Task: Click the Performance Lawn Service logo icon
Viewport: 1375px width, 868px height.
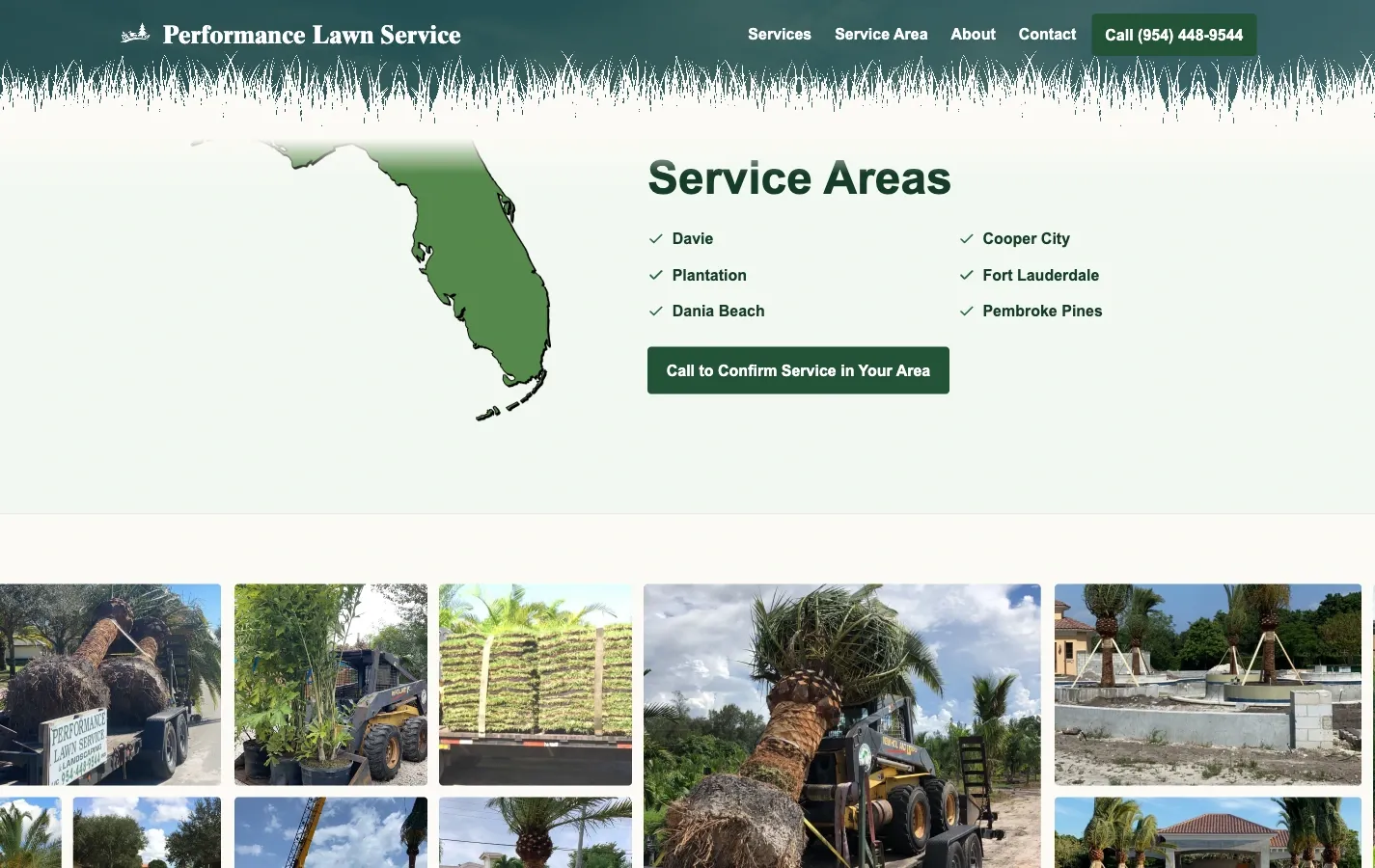Action: 135,34
